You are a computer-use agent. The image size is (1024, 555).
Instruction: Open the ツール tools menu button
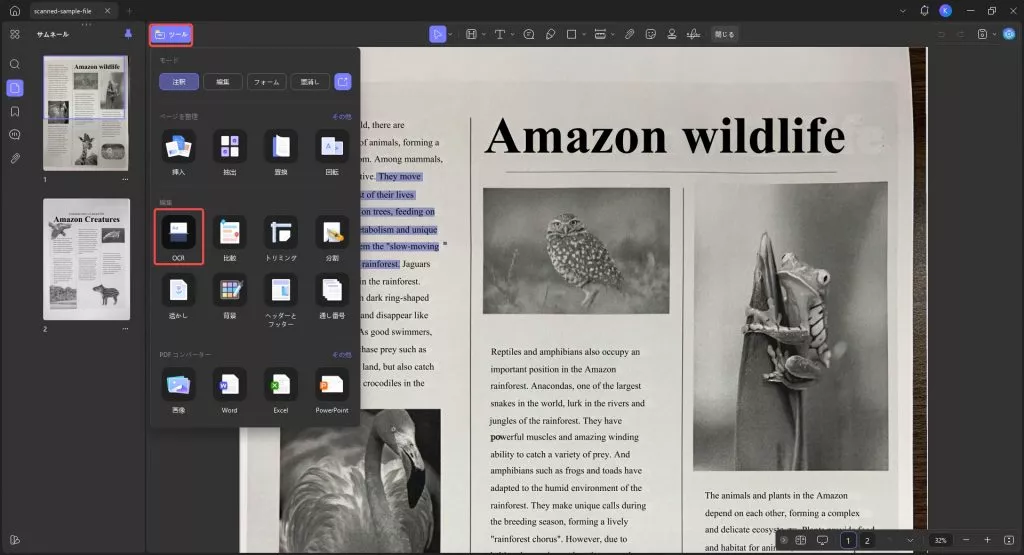point(171,35)
